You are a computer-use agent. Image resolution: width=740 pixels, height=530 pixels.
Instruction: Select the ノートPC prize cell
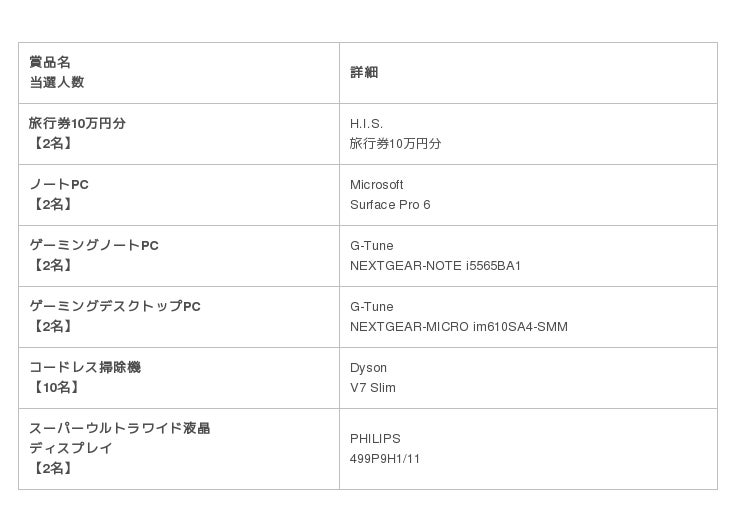coord(179,195)
